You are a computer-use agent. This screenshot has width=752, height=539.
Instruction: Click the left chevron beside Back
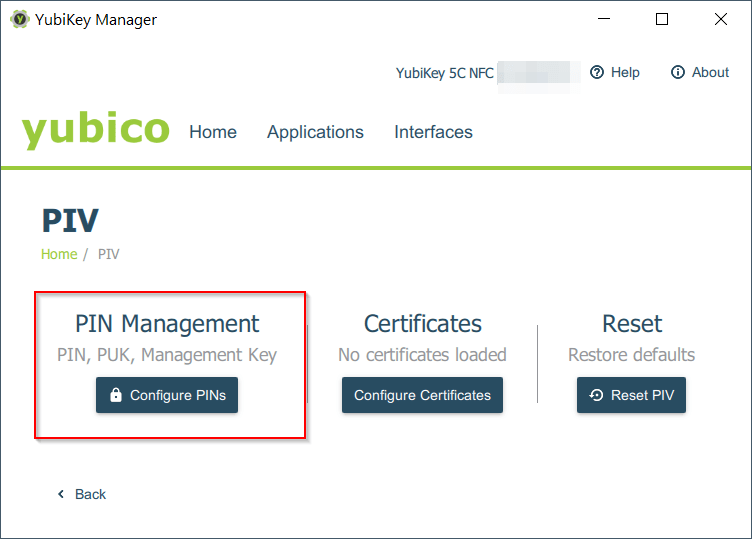pos(61,494)
